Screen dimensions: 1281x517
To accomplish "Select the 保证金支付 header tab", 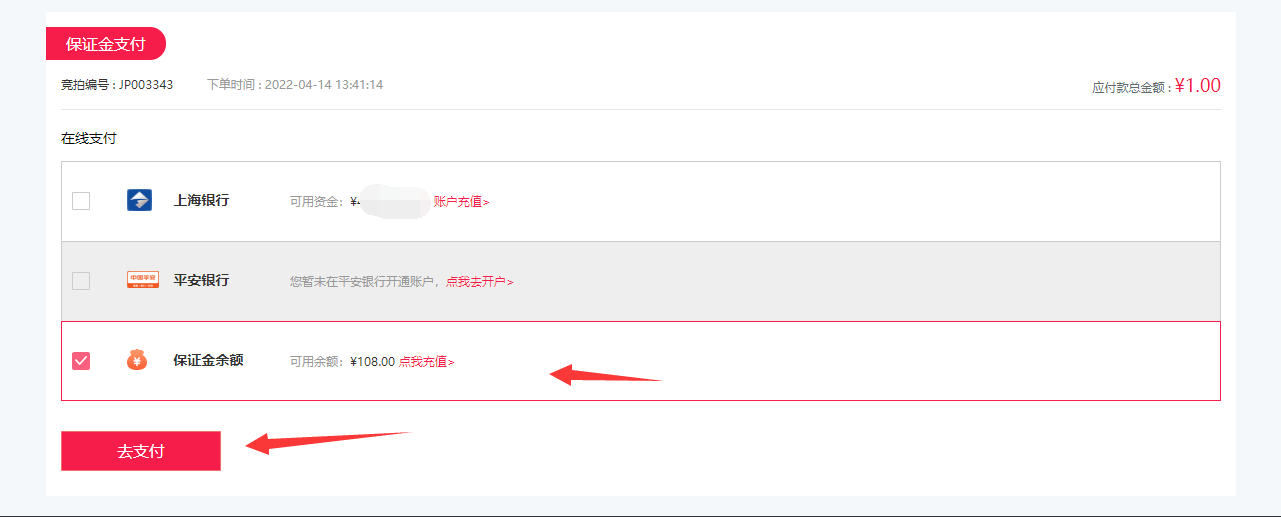I will (x=105, y=44).
